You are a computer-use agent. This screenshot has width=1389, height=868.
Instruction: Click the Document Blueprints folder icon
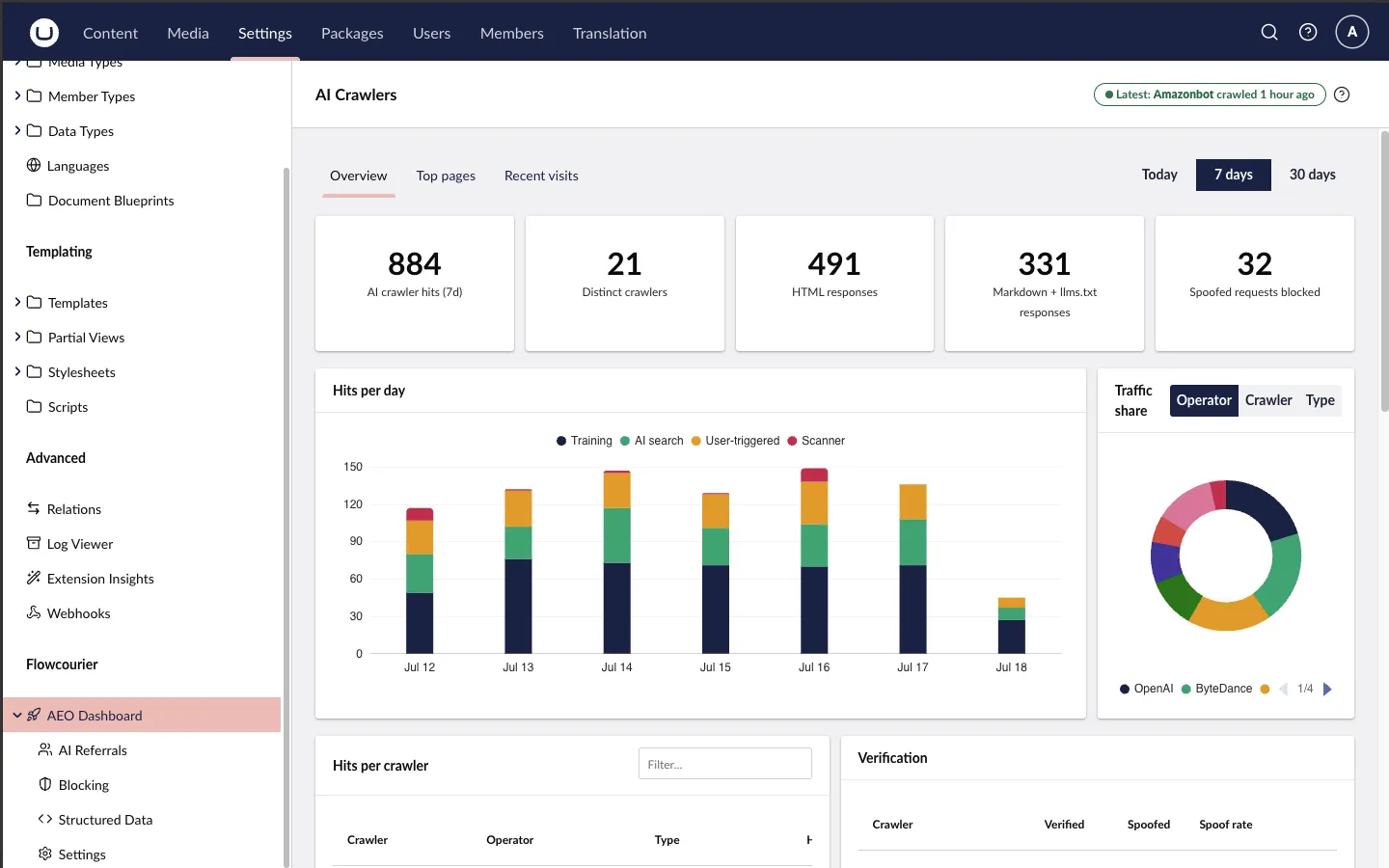click(x=34, y=200)
